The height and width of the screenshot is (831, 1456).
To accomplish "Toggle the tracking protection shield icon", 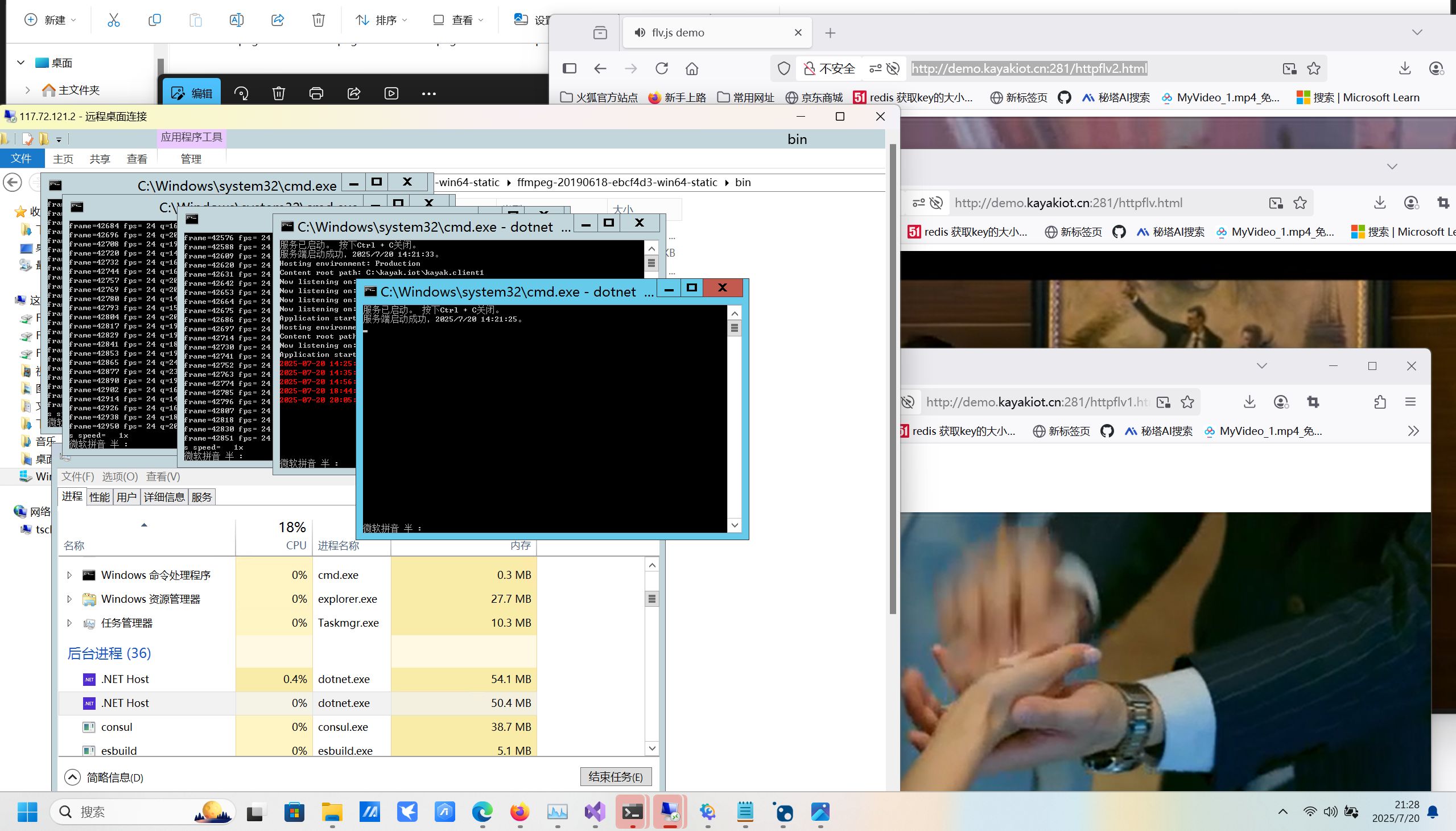I will pos(784,68).
